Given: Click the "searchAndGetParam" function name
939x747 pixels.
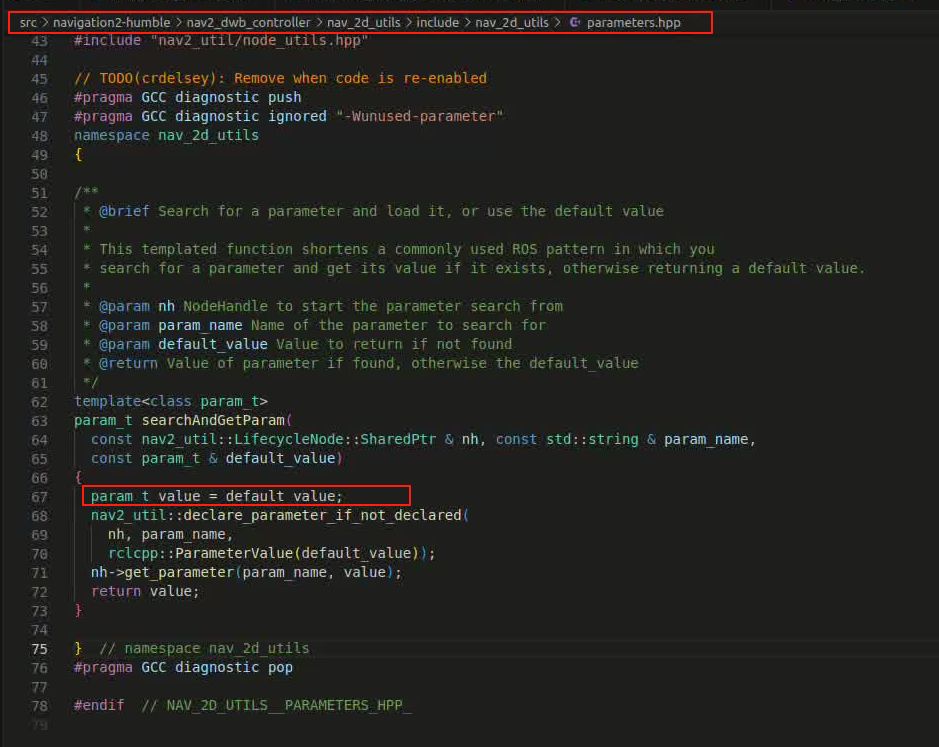Looking at the screenshot, I should (x=213, y=421).
